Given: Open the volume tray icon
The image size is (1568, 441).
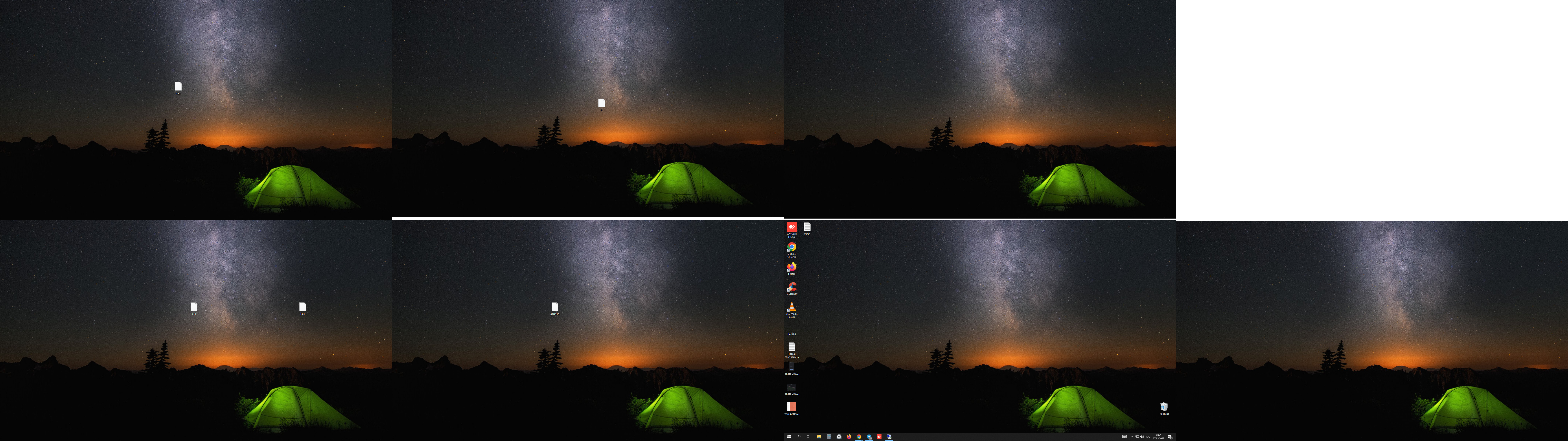Looking at the screenshot, I should 1142,437.
